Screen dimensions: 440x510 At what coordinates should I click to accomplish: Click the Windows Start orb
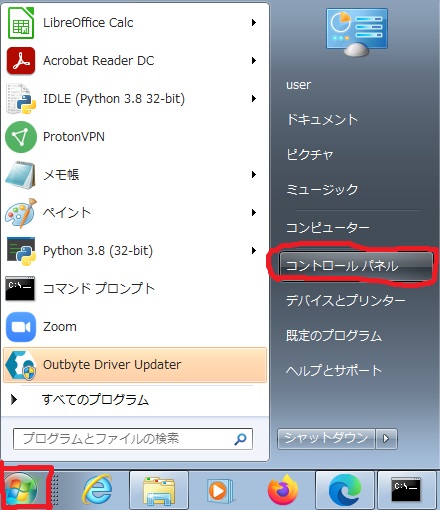[21, 490]
